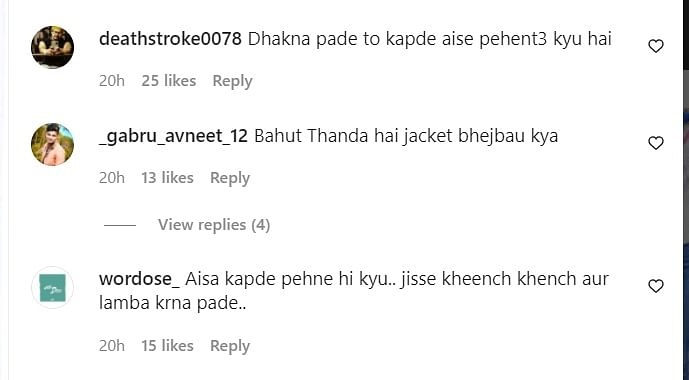Image resolution: width=689 pixels, height=380 pixels.
Task: Open wordose_'s teal profile avatar
Action: [52, 288]
